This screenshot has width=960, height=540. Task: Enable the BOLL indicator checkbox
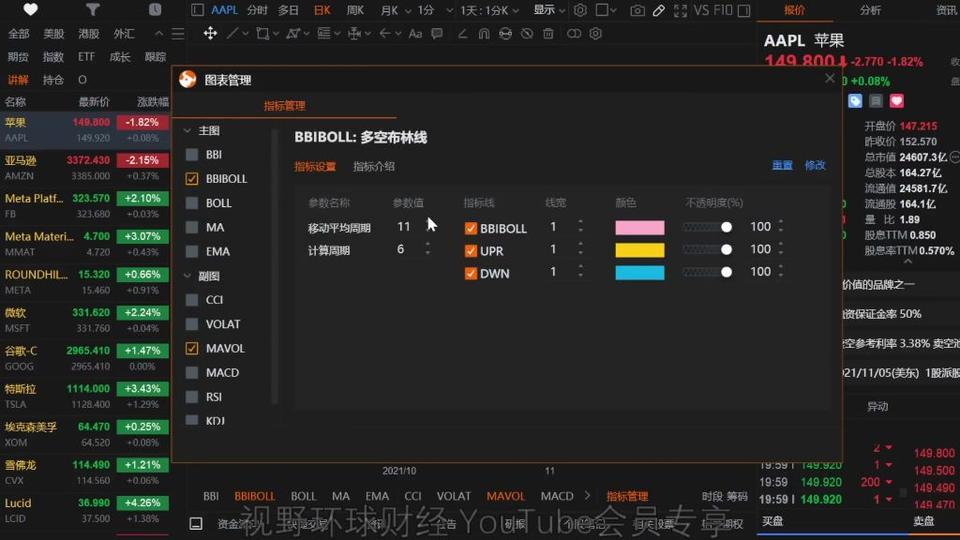pos(192,203)
